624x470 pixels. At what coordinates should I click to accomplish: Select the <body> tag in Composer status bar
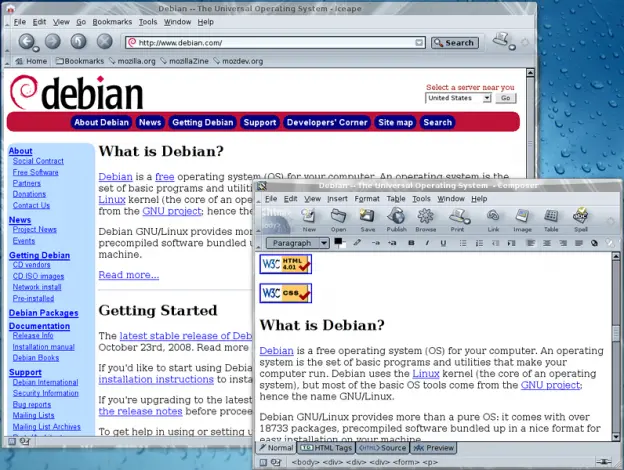tap(305, 462)
